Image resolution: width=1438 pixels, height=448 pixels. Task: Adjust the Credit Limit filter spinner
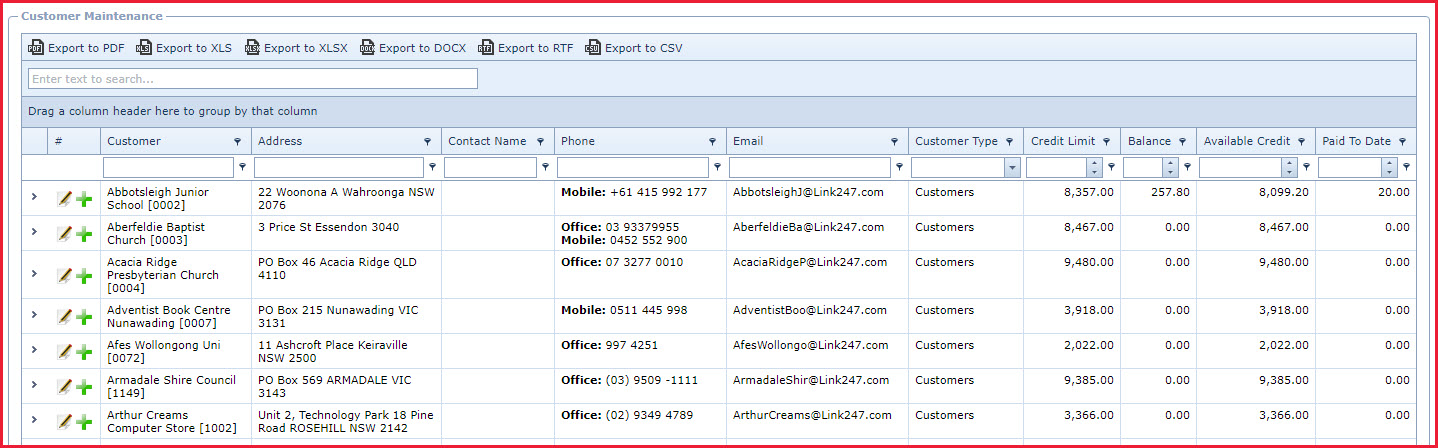[1094, 168]
